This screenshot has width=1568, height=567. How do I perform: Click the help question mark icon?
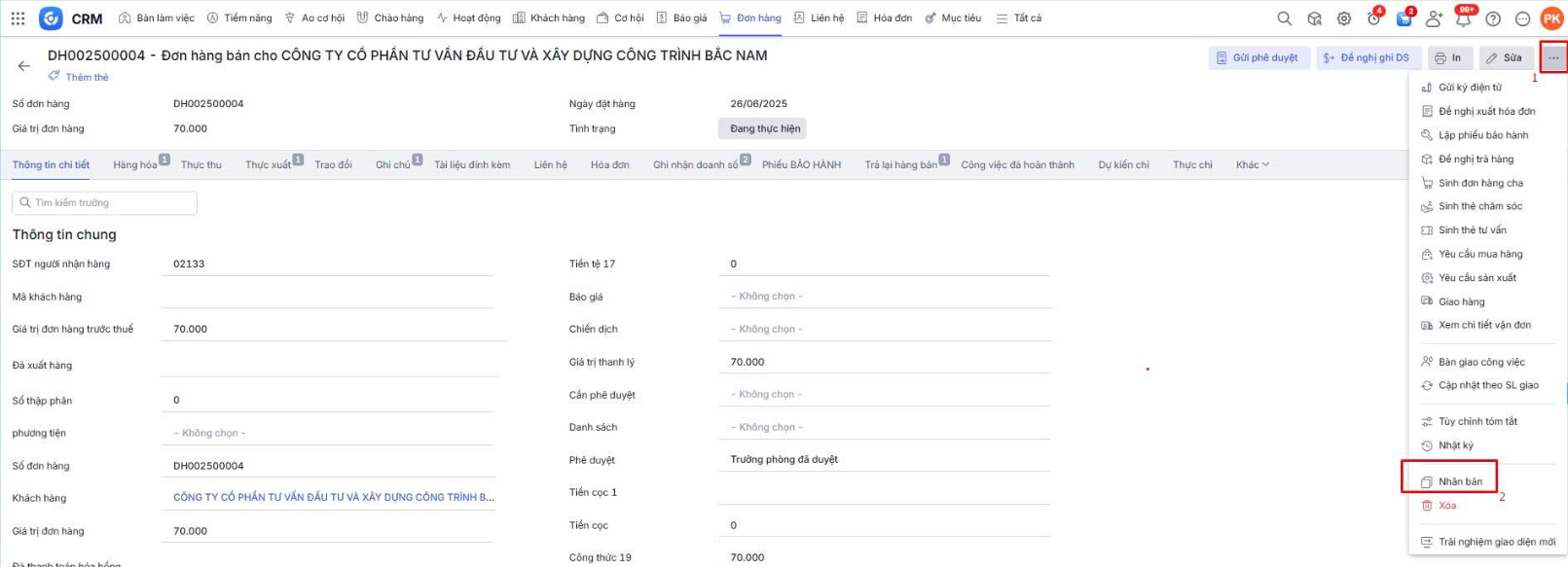pos(1492,18)
